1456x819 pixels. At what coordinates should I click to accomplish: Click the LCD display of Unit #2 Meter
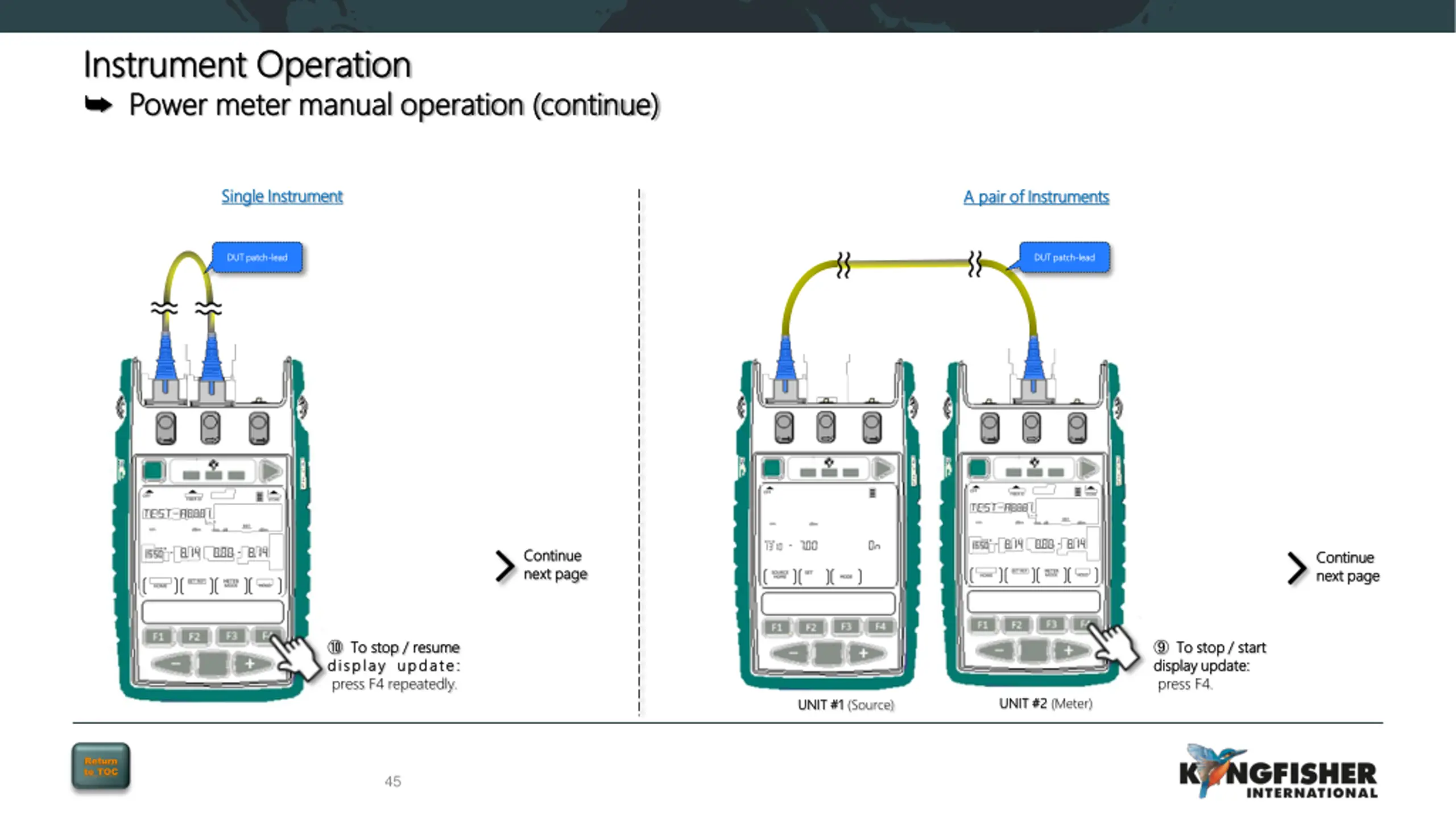(x=1034, y=535)
